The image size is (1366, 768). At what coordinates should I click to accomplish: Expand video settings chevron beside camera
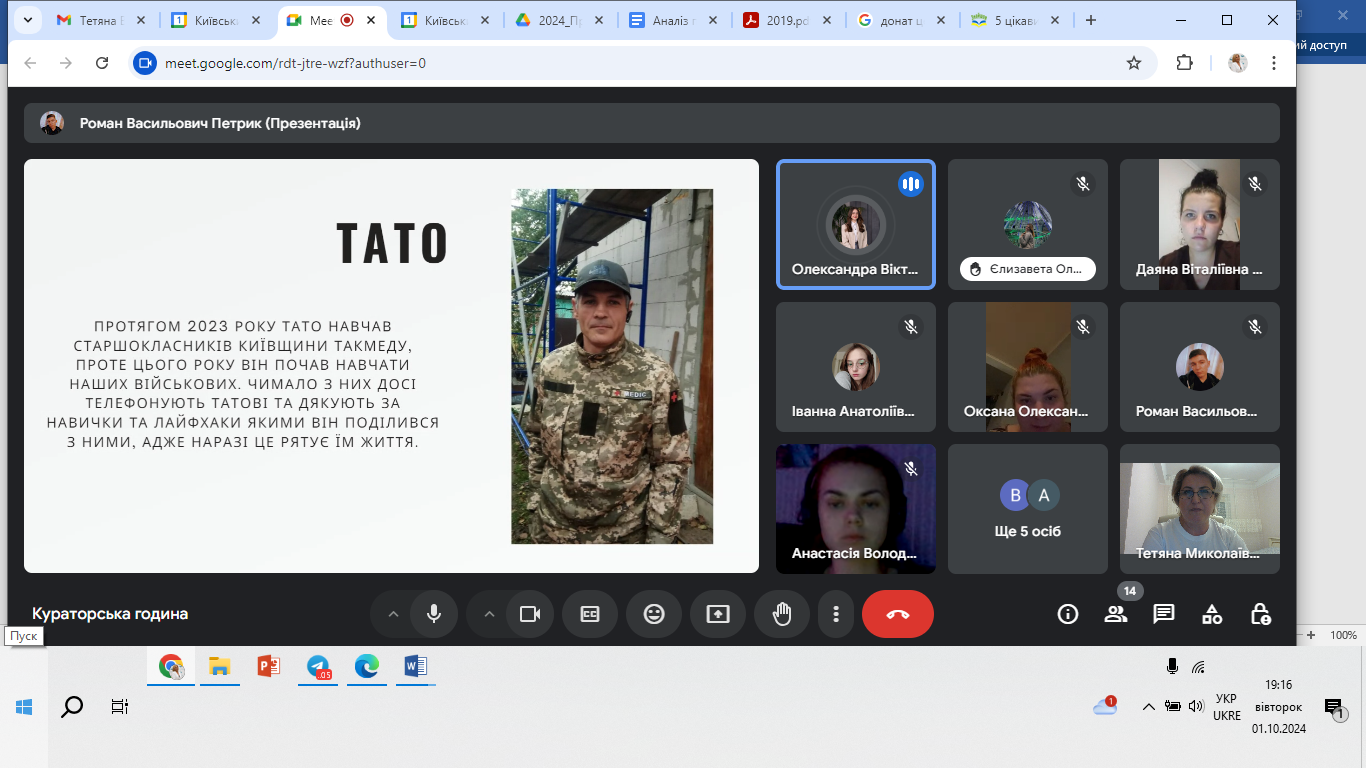pos(489,614)
